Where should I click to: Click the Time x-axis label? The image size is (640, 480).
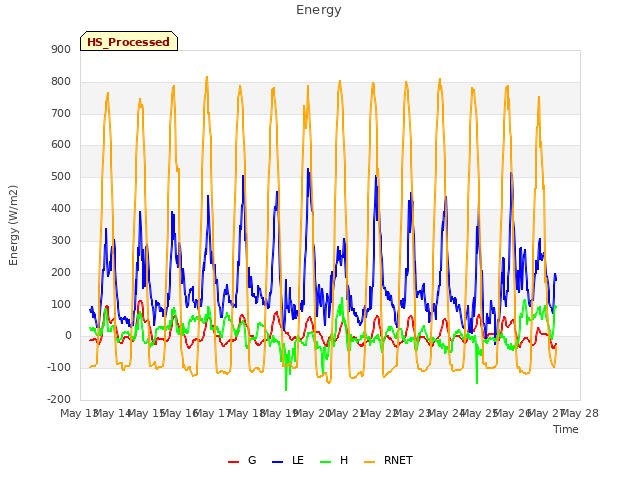(566, 429)
